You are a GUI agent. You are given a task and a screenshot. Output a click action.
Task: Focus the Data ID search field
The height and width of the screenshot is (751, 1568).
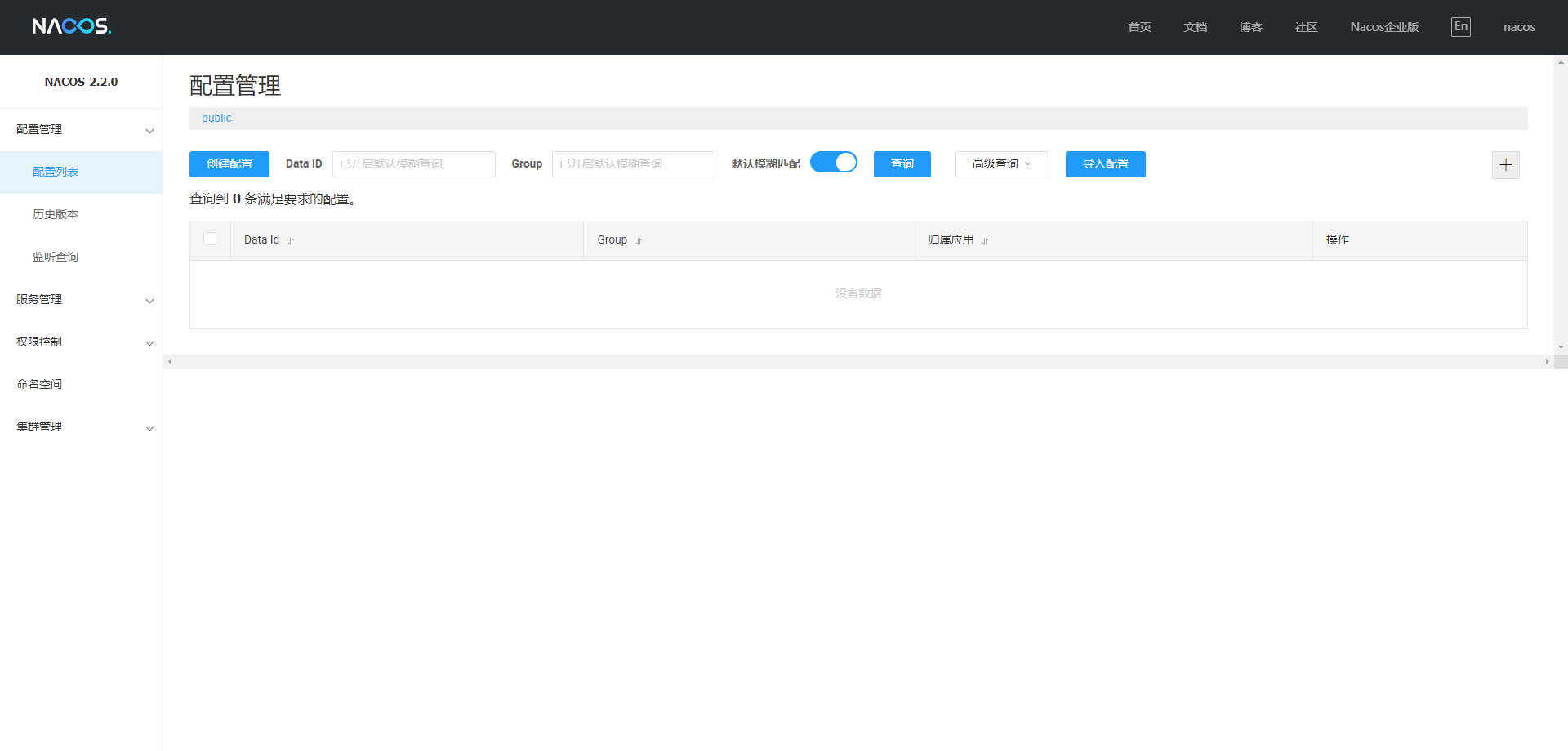click(413, 164)
